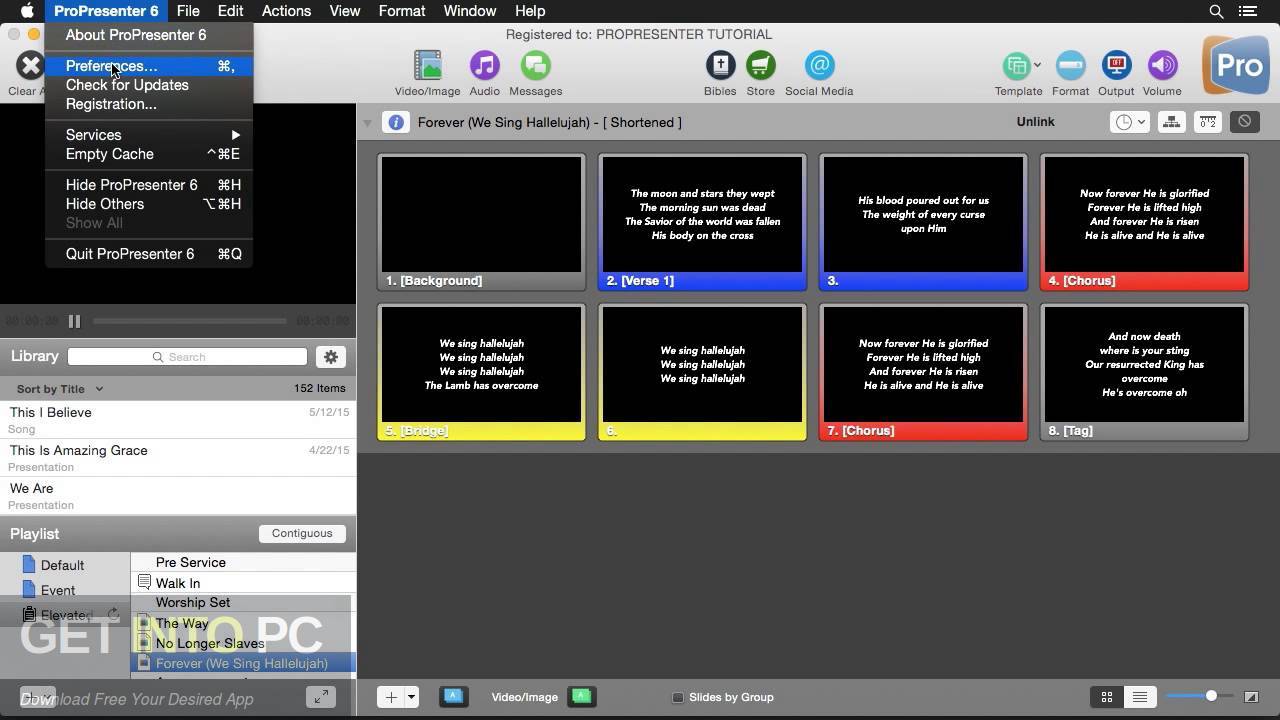1280x720 pixels.
Task: Open Registration… menu entry
Action: pyautogui.click(x=148, y=104)
